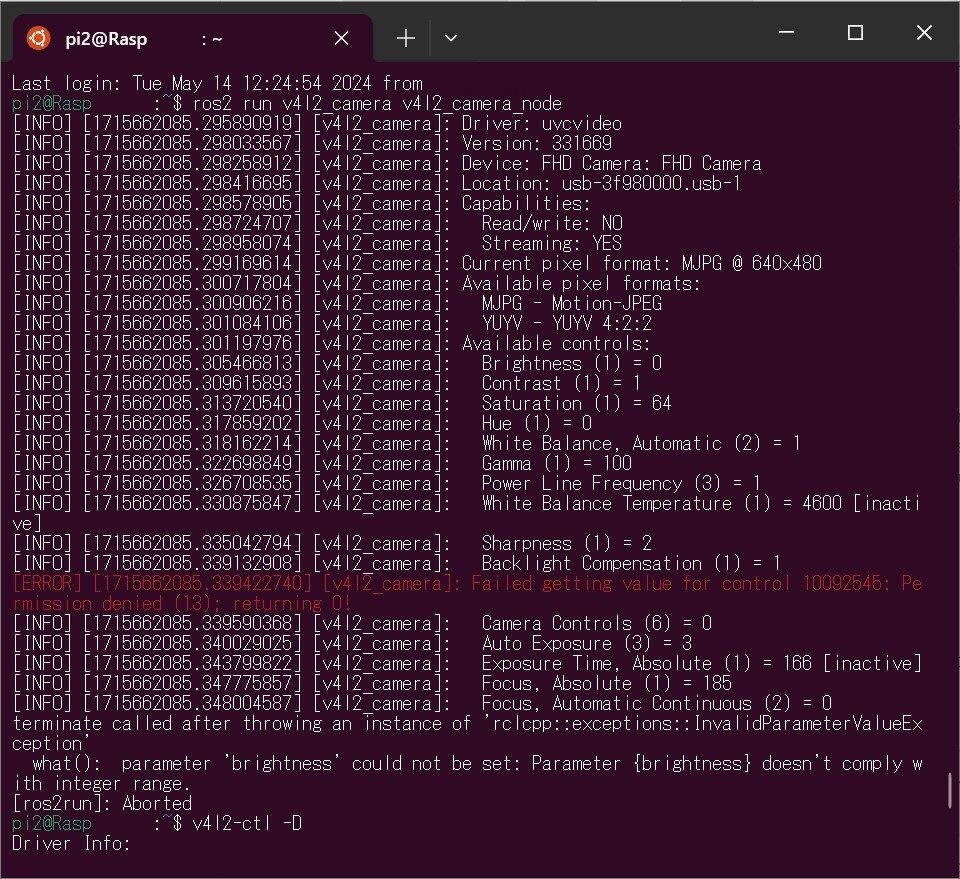Close the pi2@Rasp terminal tab
This screenshot has height=879, width=960.
[x=342, y=39]
